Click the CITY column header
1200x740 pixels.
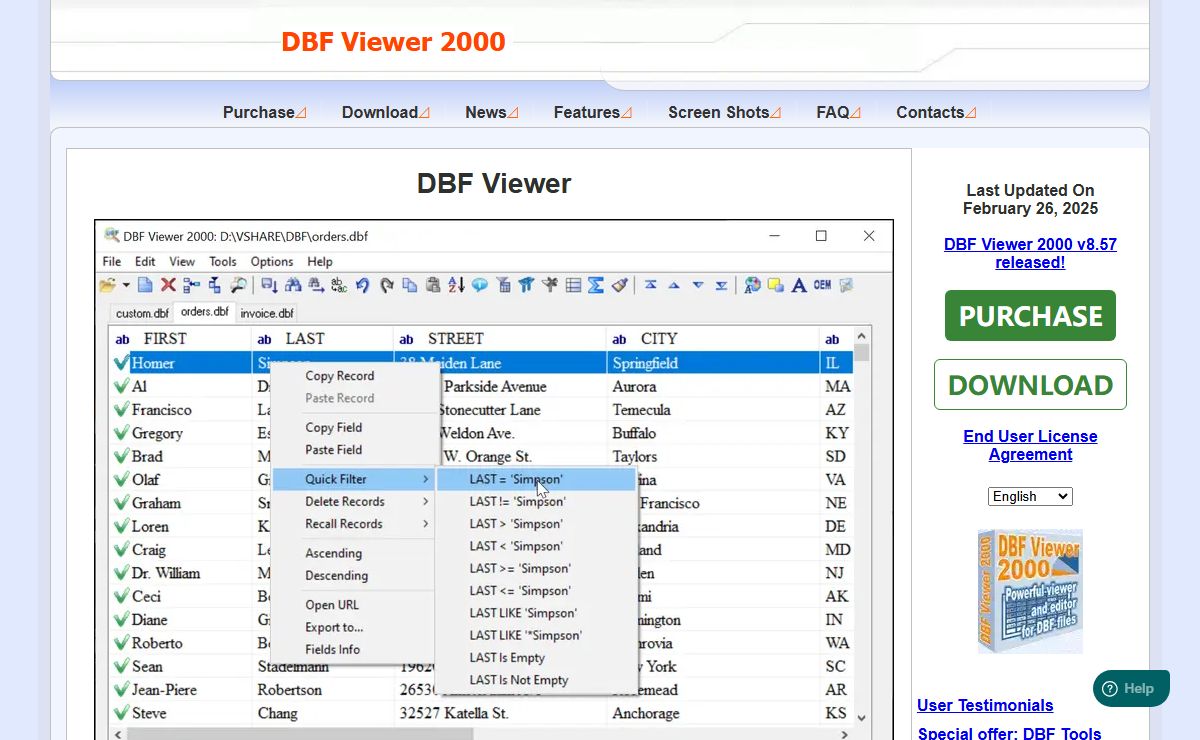click(712, 339)
